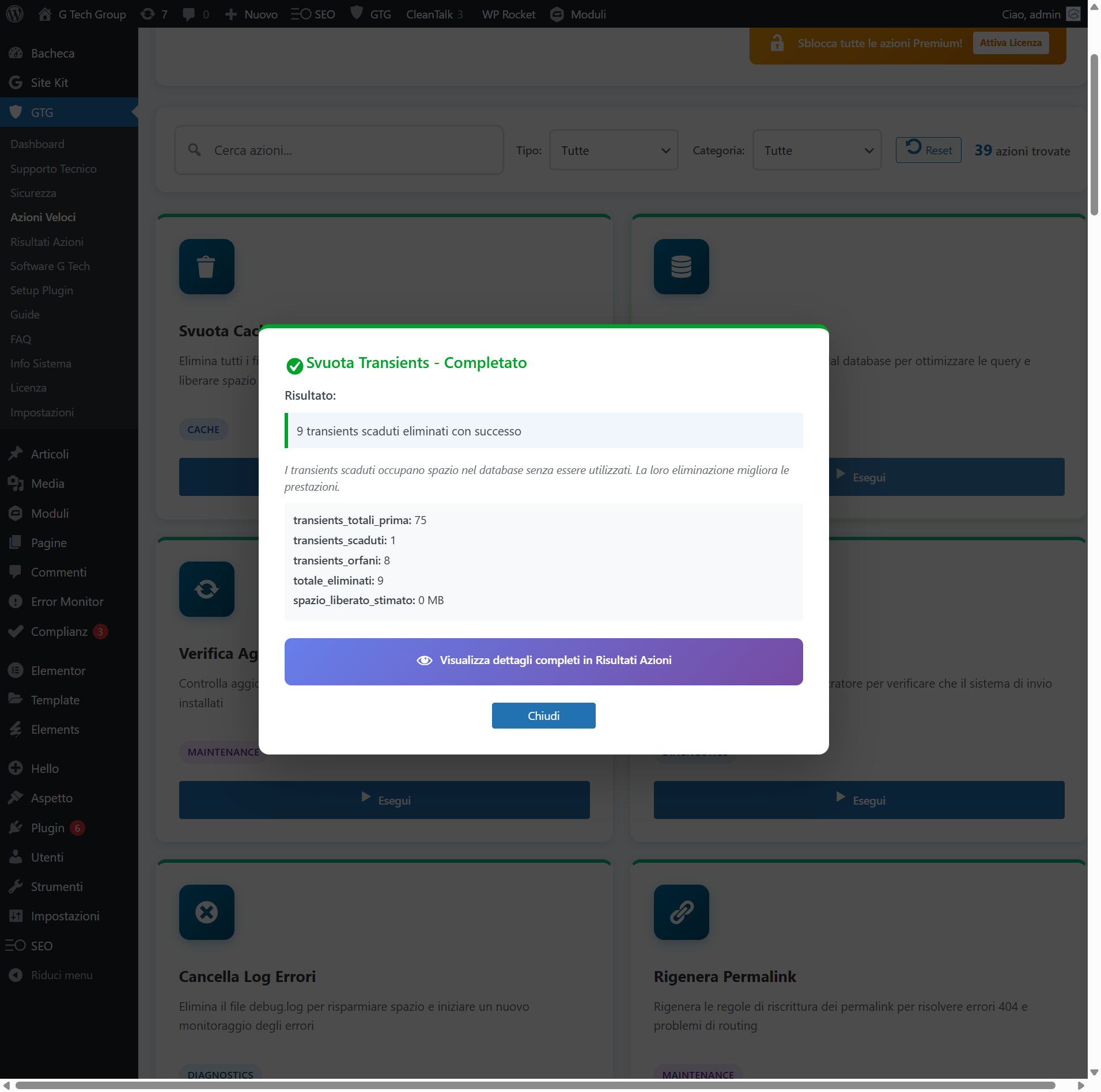
Task: Click the refresh icon on Verifica Aggiornamenti card
Action: (x=206, y=589)
